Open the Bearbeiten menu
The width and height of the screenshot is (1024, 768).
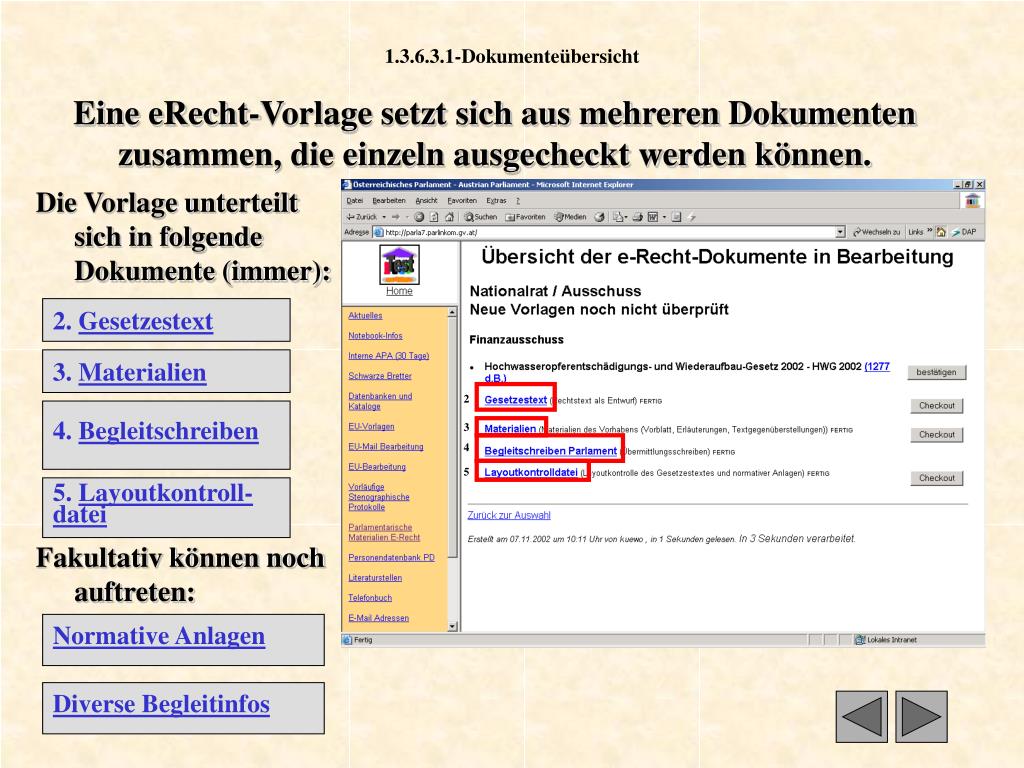[389, 200]
